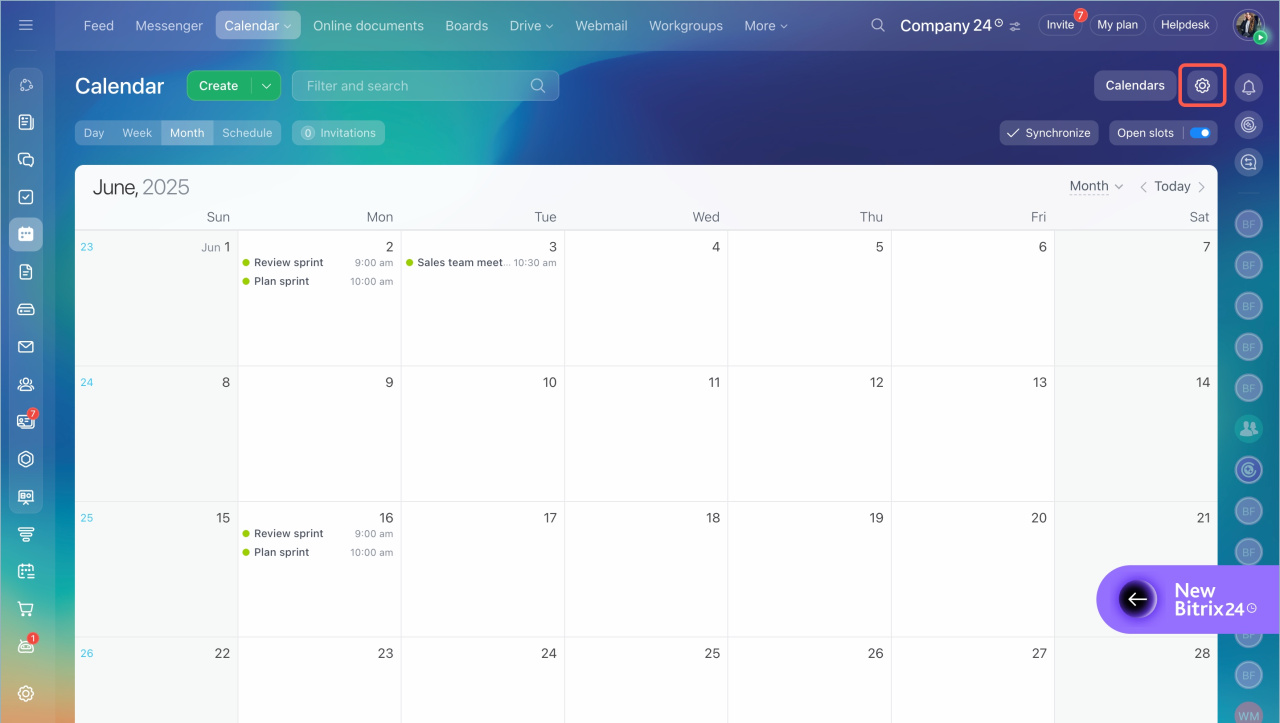Open Tasks checkmark icon in left sidebar
1280x723 pixels.
(26, 197)
